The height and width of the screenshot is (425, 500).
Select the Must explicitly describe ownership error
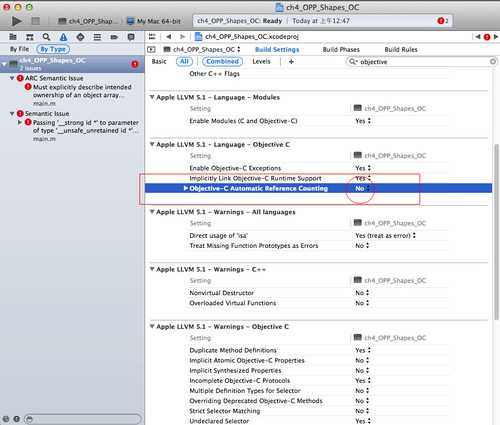(x=82, y=91)
